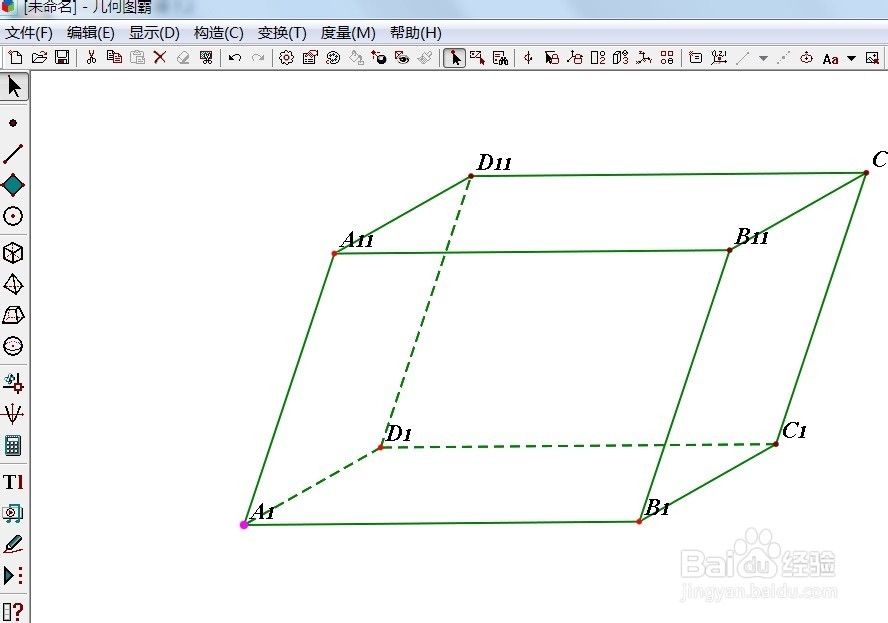Select the point tool in the left sidebar
The width and height of the screenshot is (888, 623).
pos(13,123)
